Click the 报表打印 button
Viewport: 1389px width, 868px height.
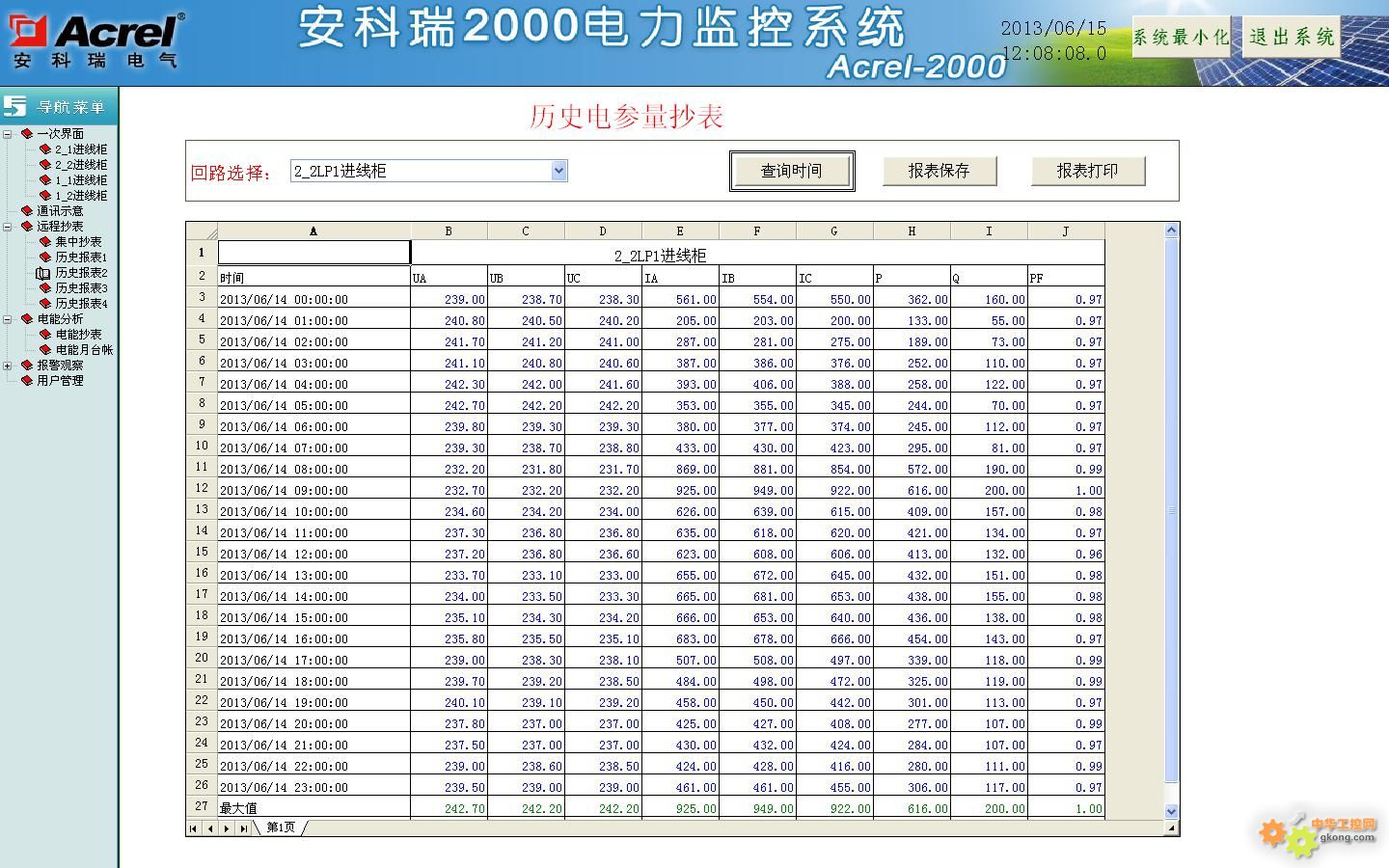pyautogui.click(x=1087, y=171)
